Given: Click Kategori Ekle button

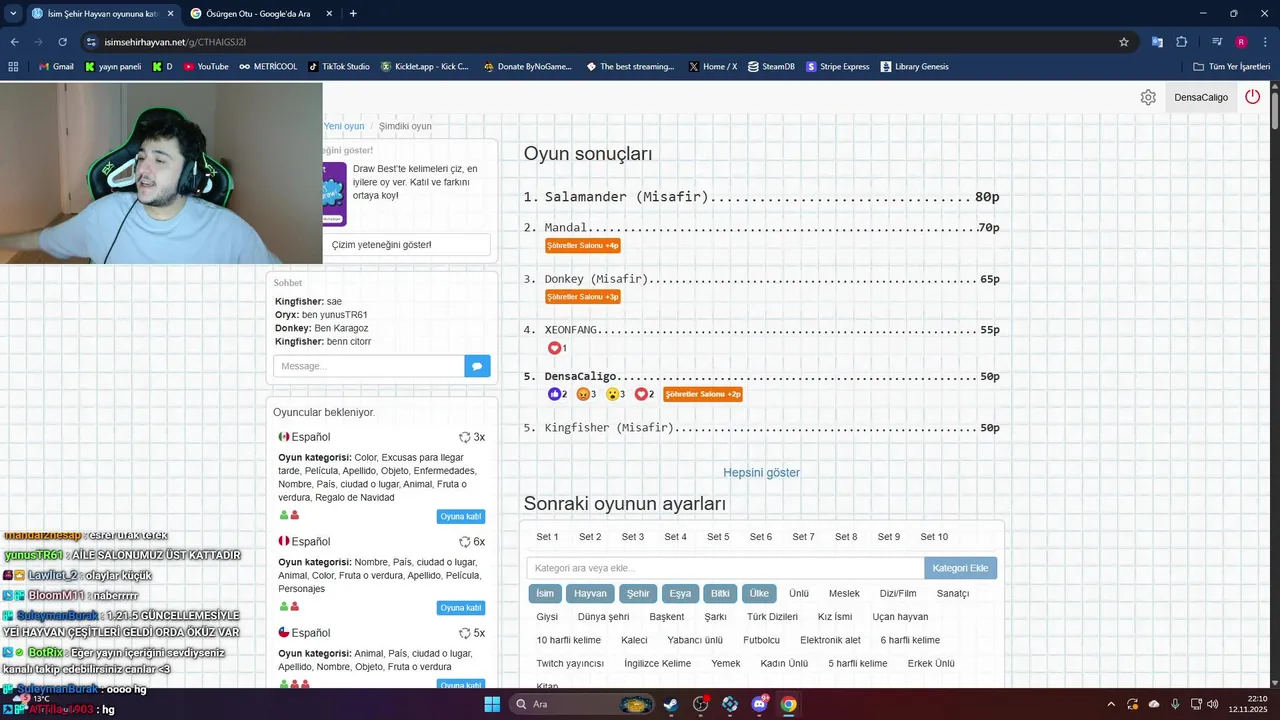Looking at the screenshot, I should tap(960, 568).
